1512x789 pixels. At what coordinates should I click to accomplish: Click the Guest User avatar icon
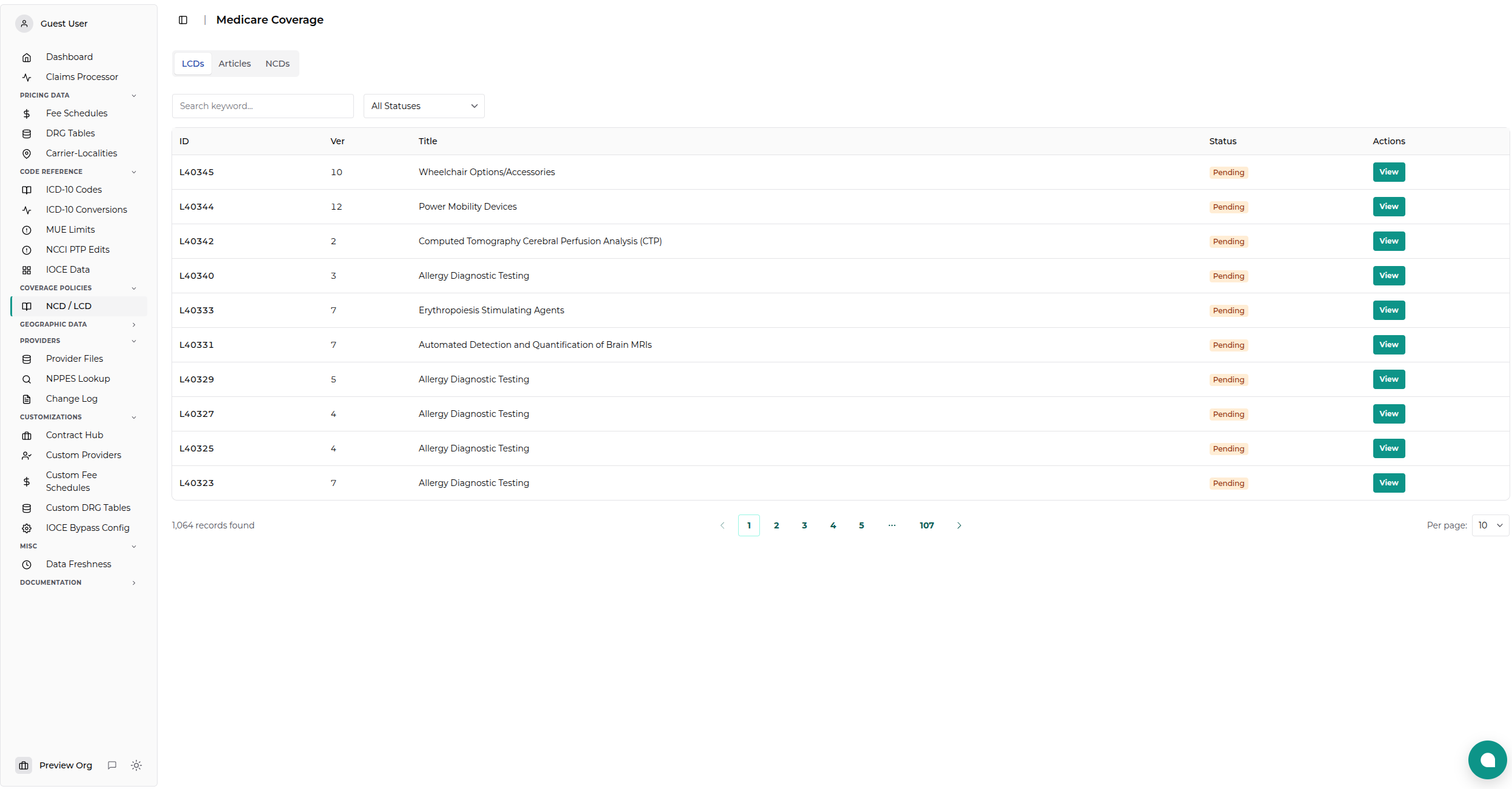tap(24, 24)
